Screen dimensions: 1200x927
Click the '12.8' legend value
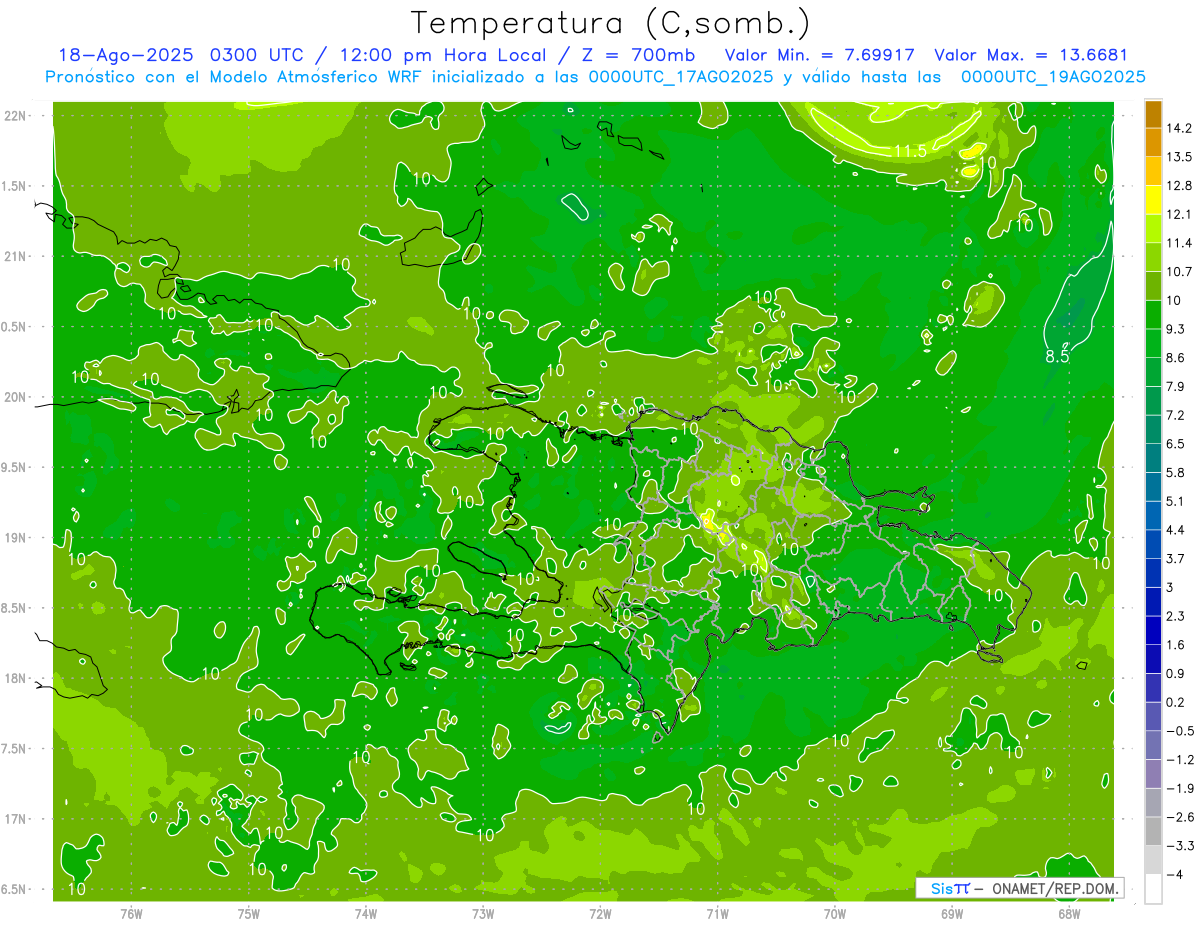pyautogui.click(x=1179, y=186)
